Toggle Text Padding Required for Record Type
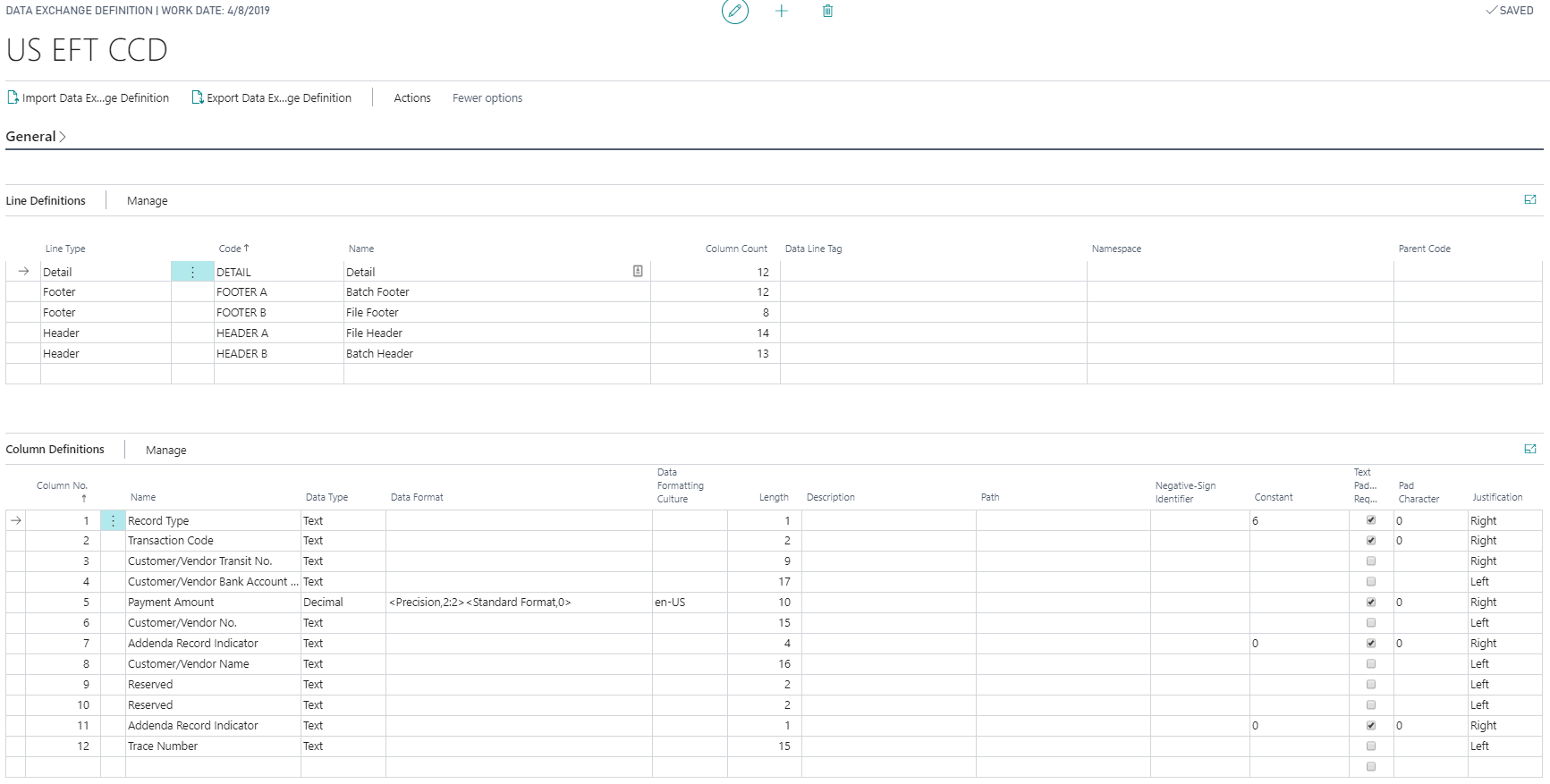The height and width of the screenshot is (784, 1550). tap(1371, 520)
